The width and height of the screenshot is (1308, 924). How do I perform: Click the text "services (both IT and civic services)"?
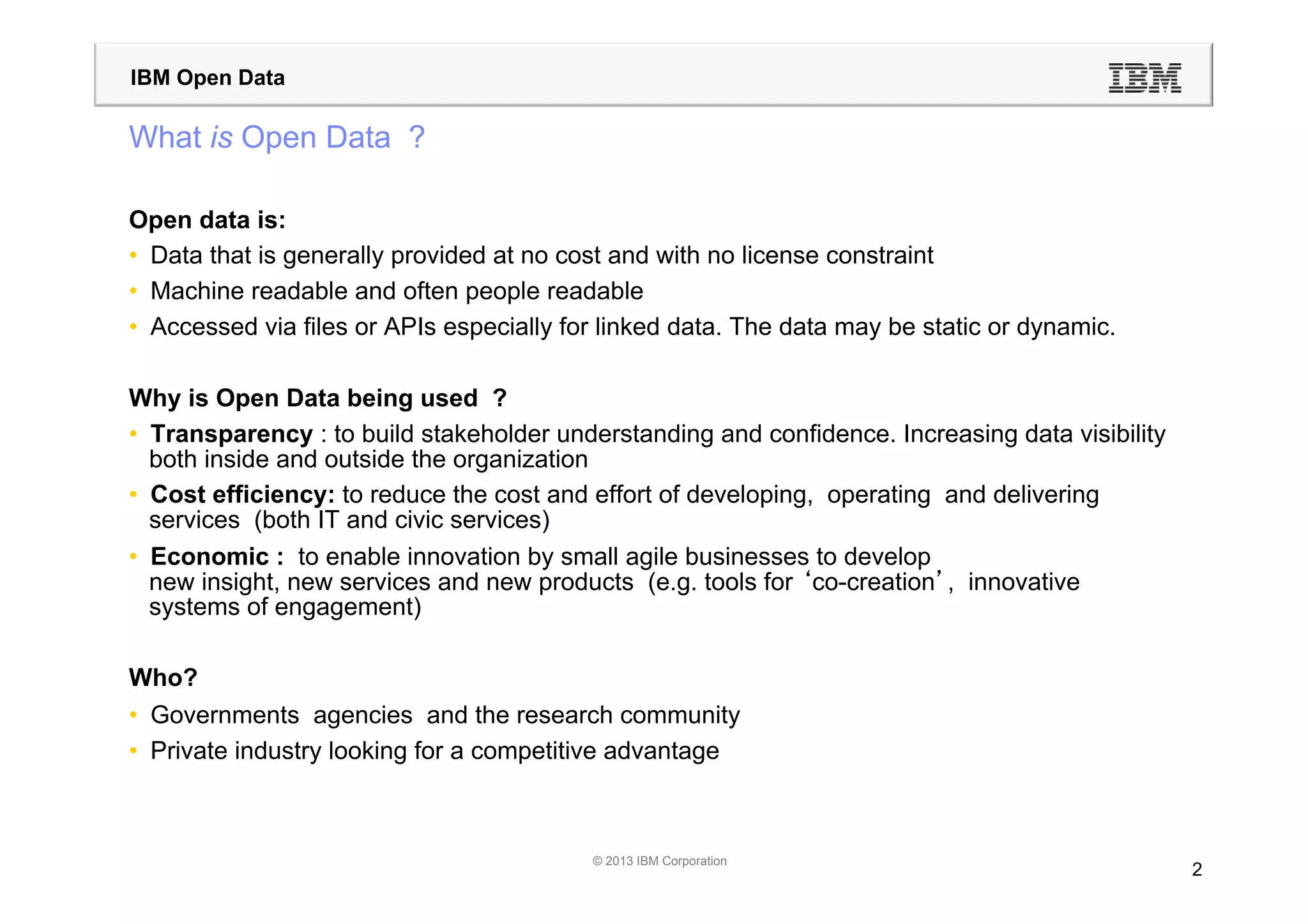(349, 520)
